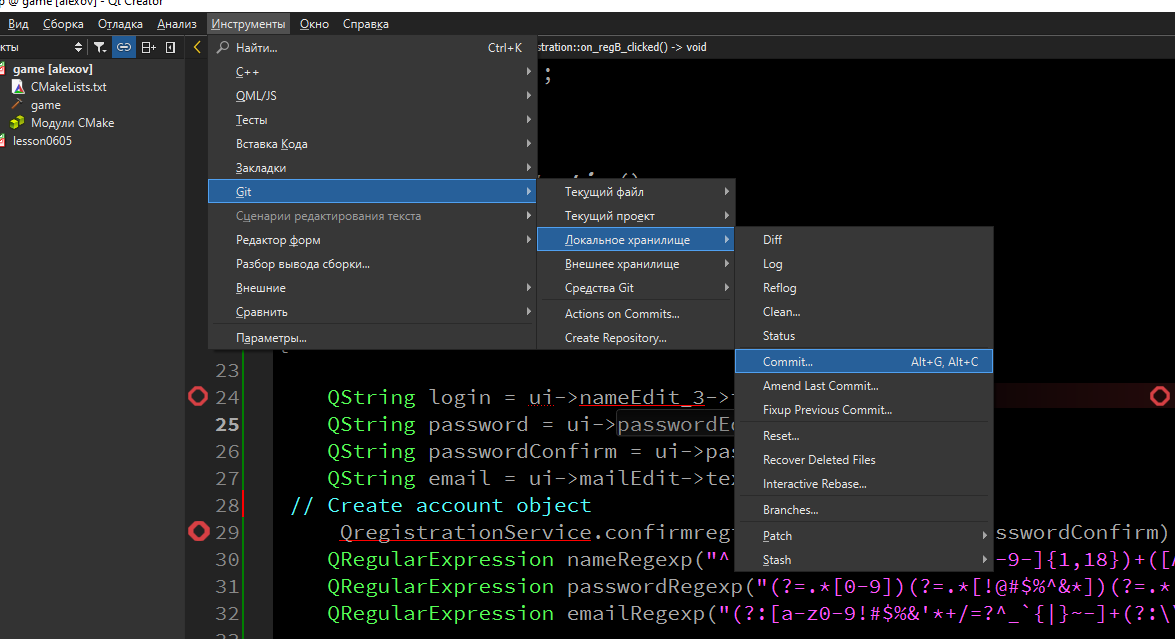The width and height of the screenshot is (1175, 639).
Task: Select the Git menu entry
Action: click(x=372, y=192)
